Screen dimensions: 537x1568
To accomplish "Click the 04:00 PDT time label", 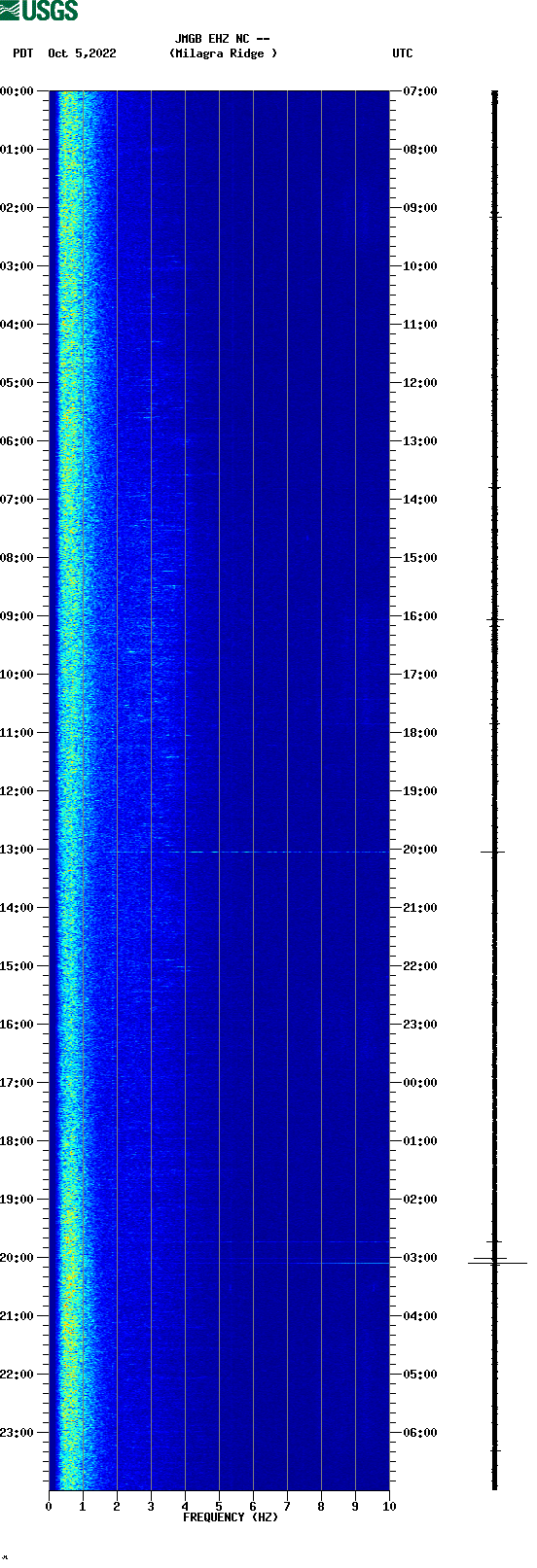I will [18, 325].
